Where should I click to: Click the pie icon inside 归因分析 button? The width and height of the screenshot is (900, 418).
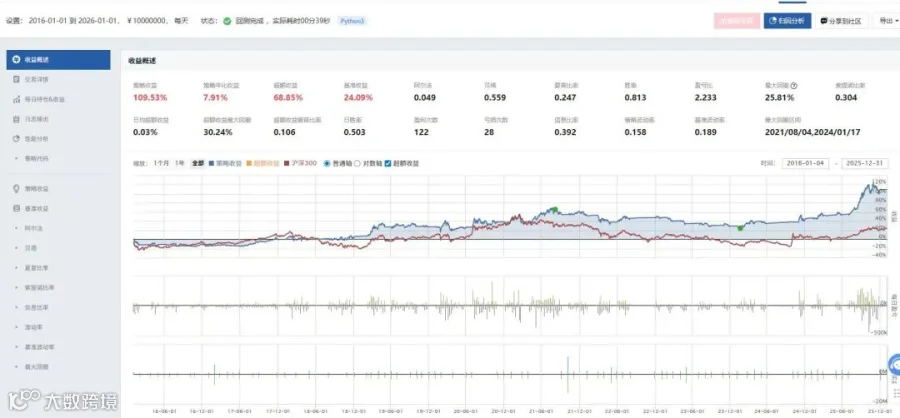coord(773,21)
